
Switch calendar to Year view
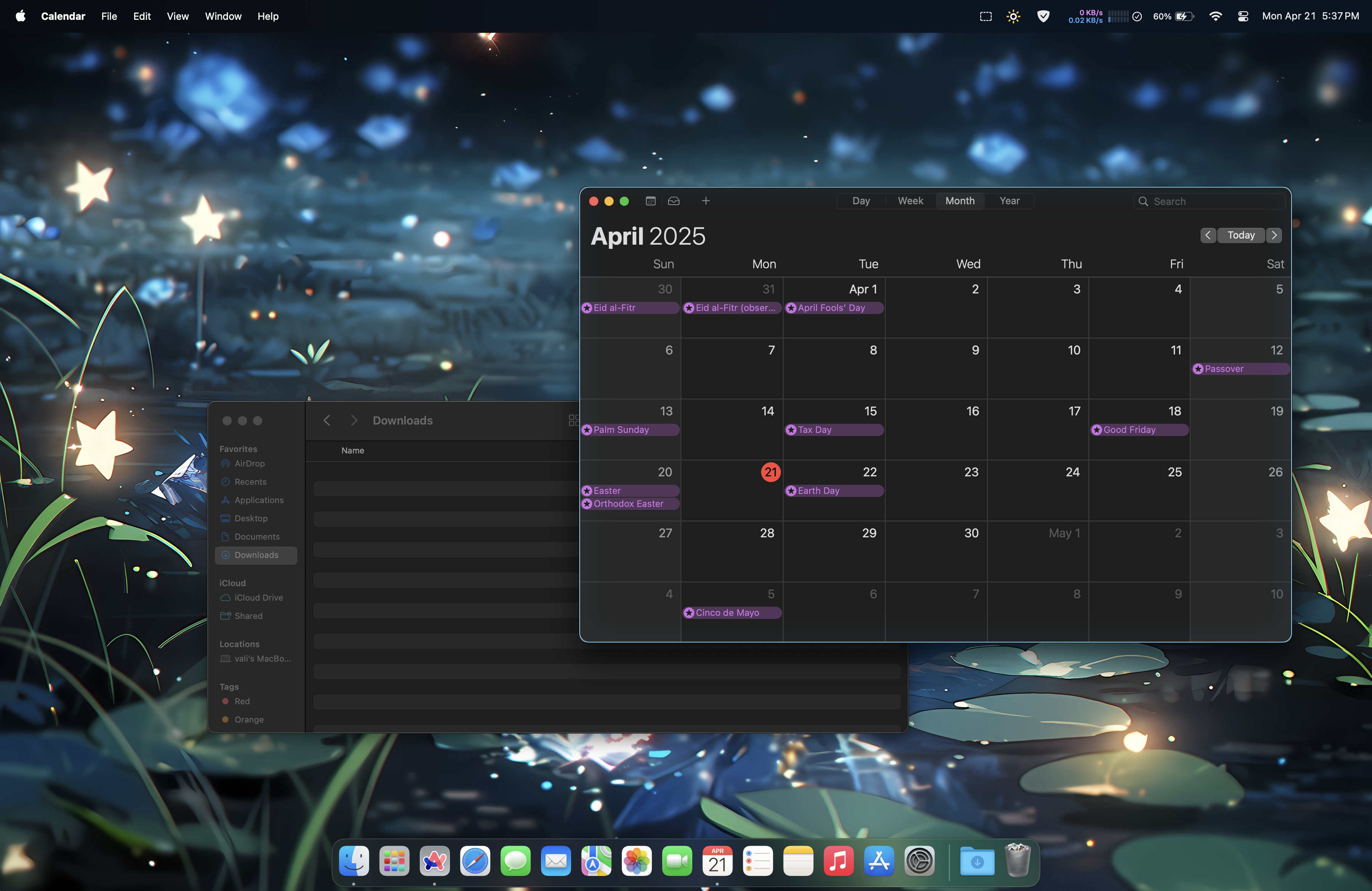tap(1010, 201)
